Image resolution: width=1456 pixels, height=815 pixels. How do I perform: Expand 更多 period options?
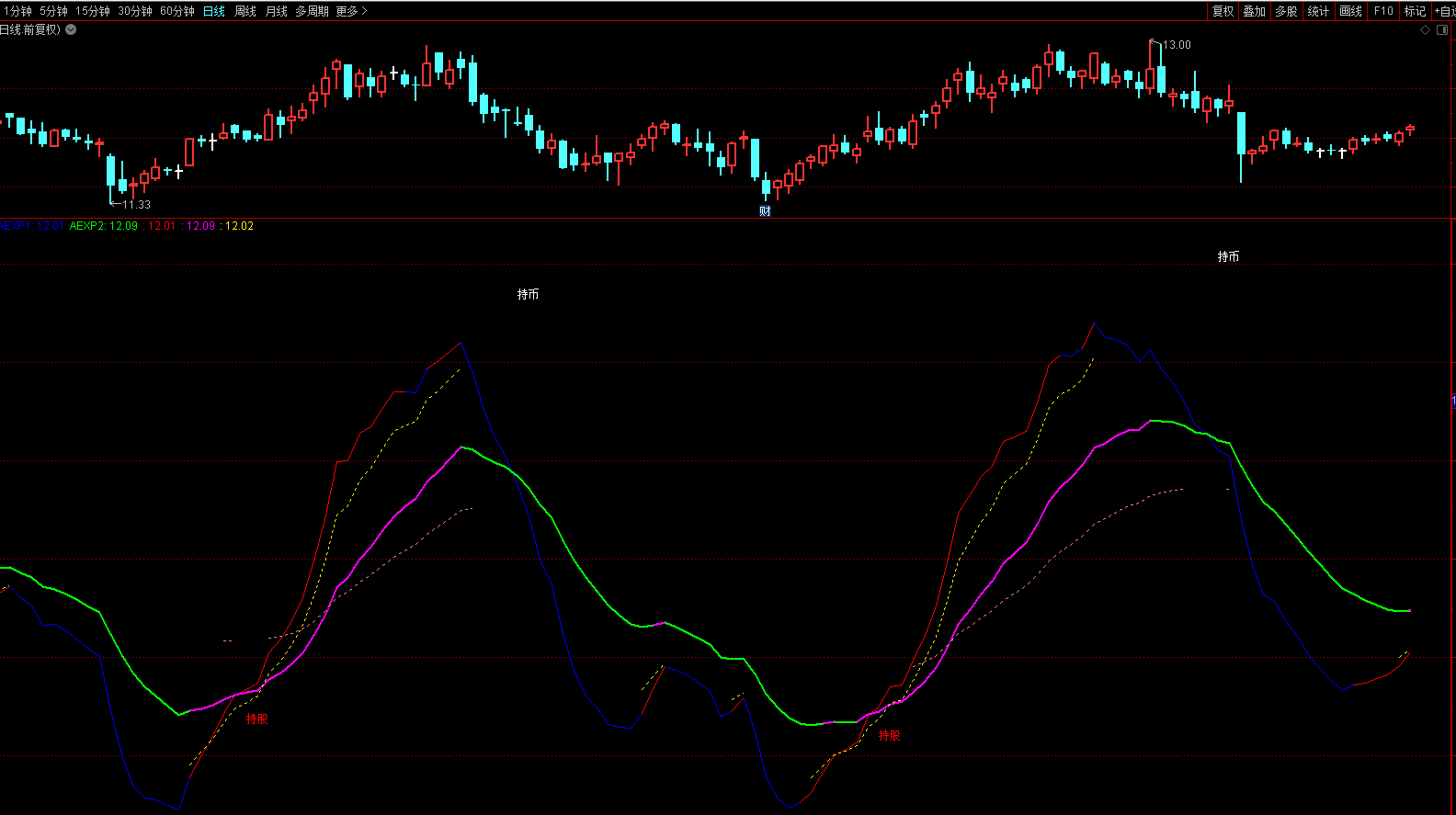point(351,11)
